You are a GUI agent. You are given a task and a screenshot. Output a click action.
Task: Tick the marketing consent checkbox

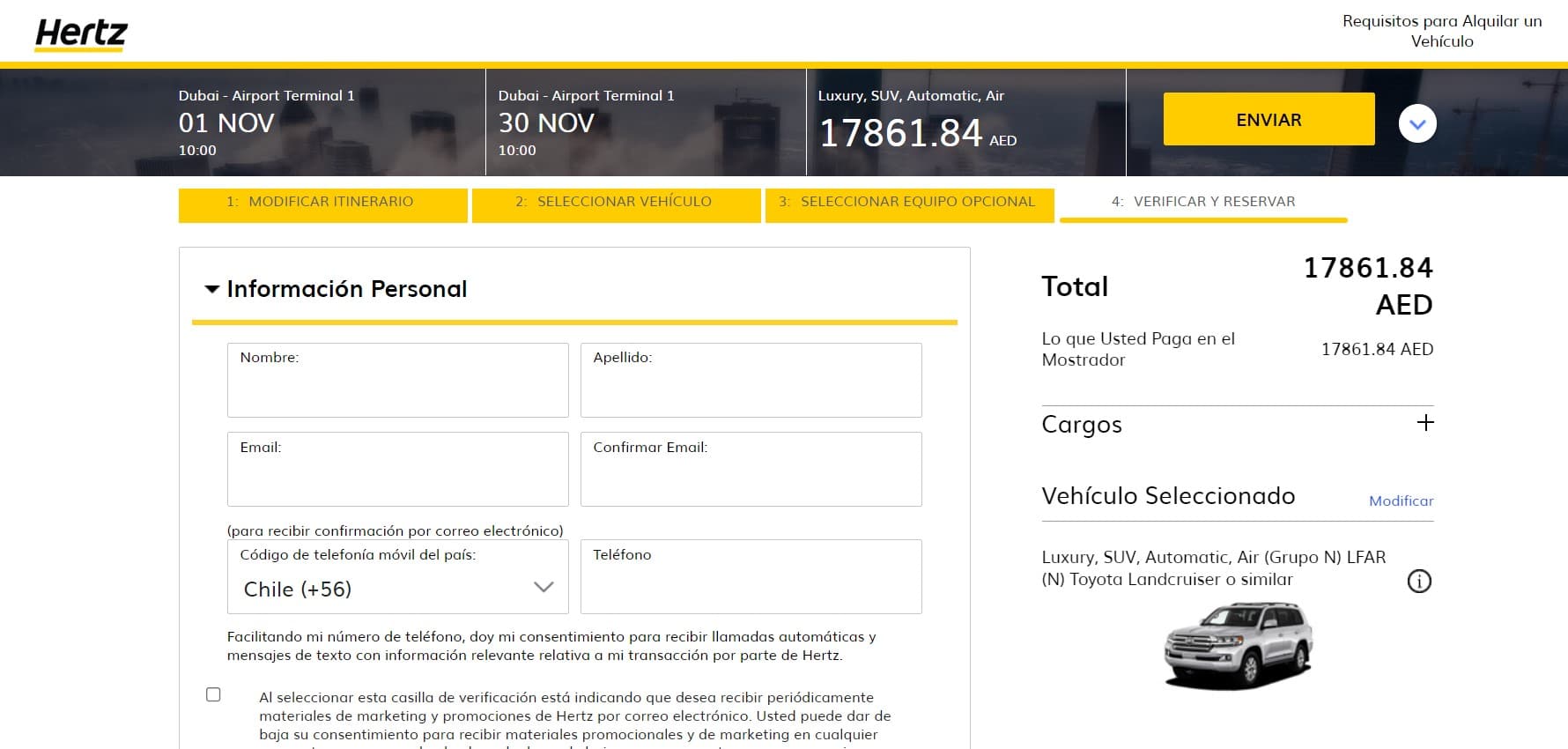pyautogui.click(x=213, y=694)
